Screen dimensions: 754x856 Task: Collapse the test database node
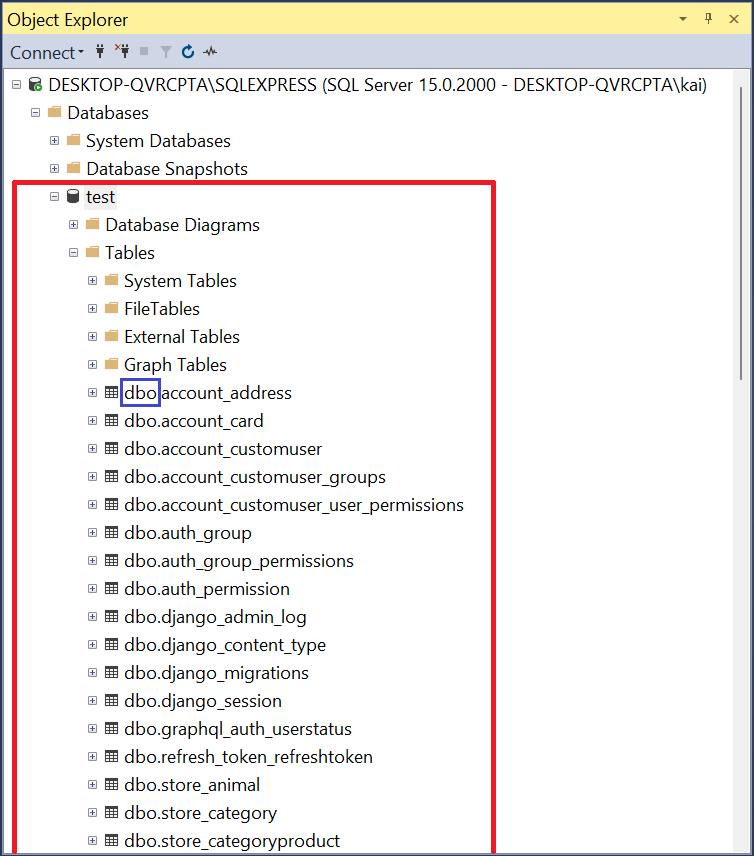(x=55, y=197)
